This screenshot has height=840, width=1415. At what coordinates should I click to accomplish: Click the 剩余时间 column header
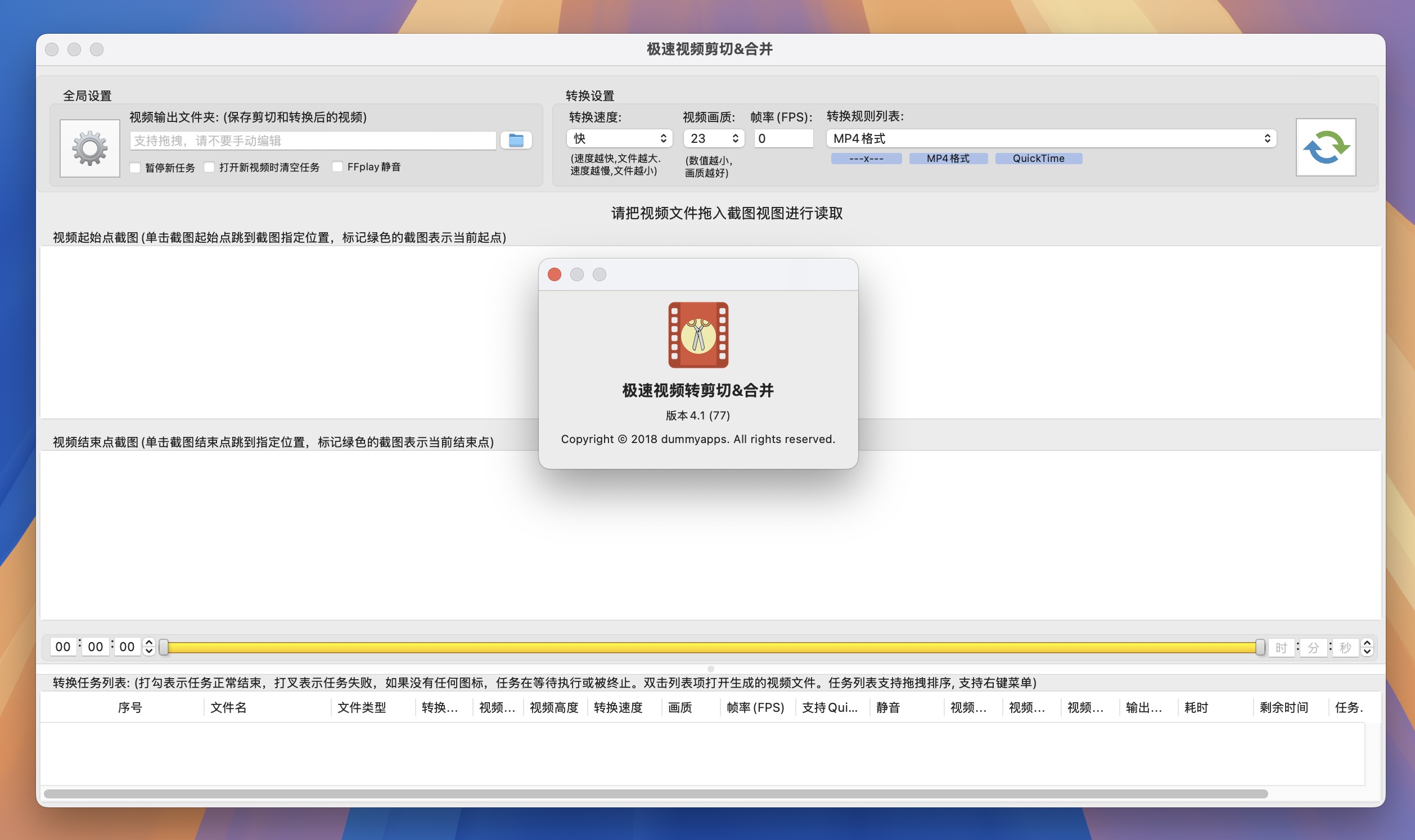(1291, 707)
